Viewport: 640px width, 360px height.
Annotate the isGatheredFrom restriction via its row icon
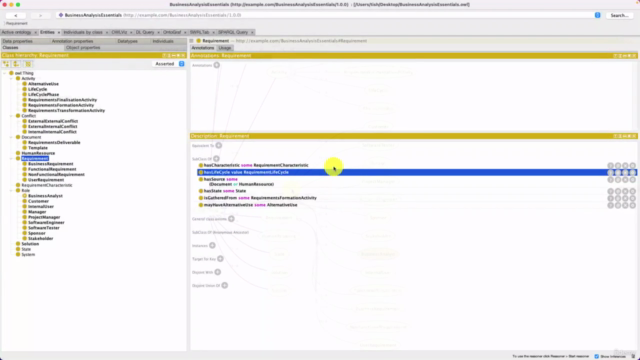618,198
